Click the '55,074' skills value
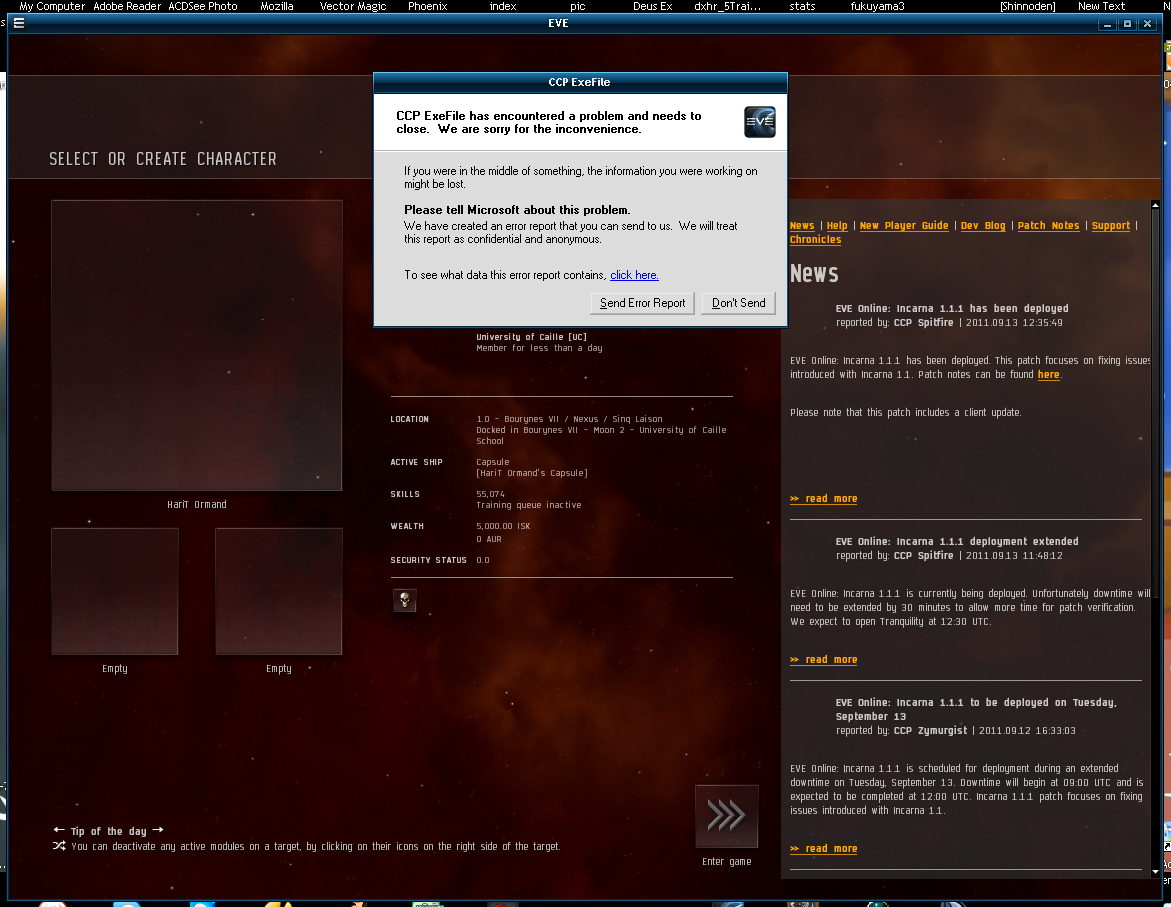This screenshot has width=1171, height=907. 491,495
